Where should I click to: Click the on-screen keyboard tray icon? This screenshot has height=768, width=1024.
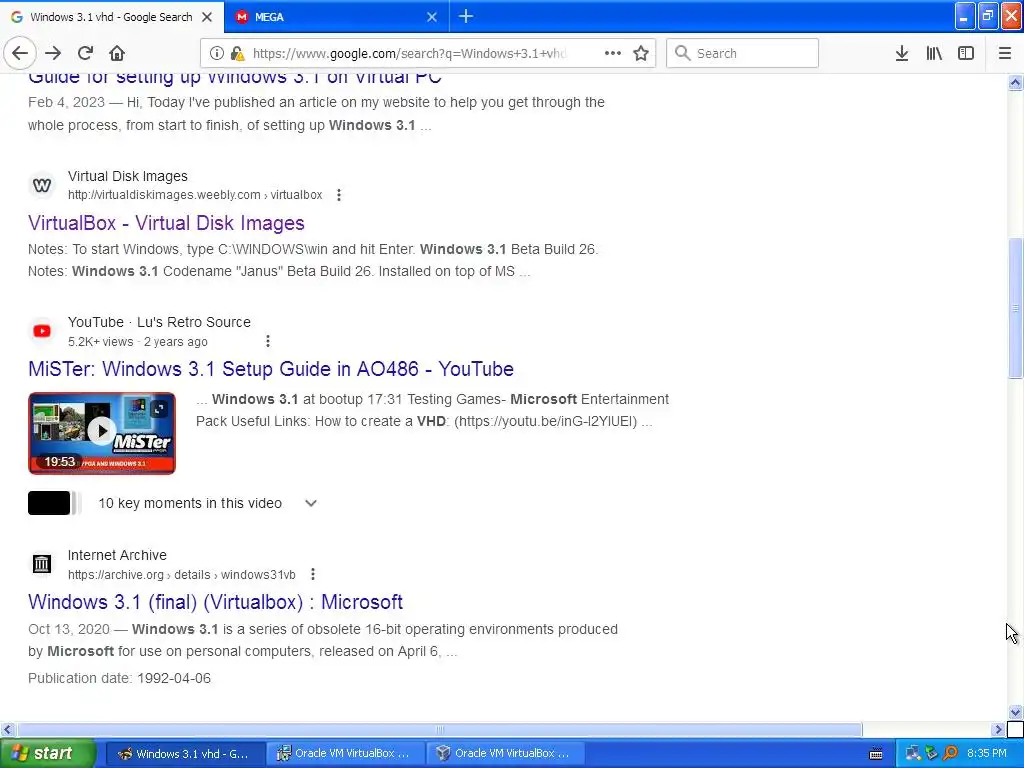coord(876,754)
